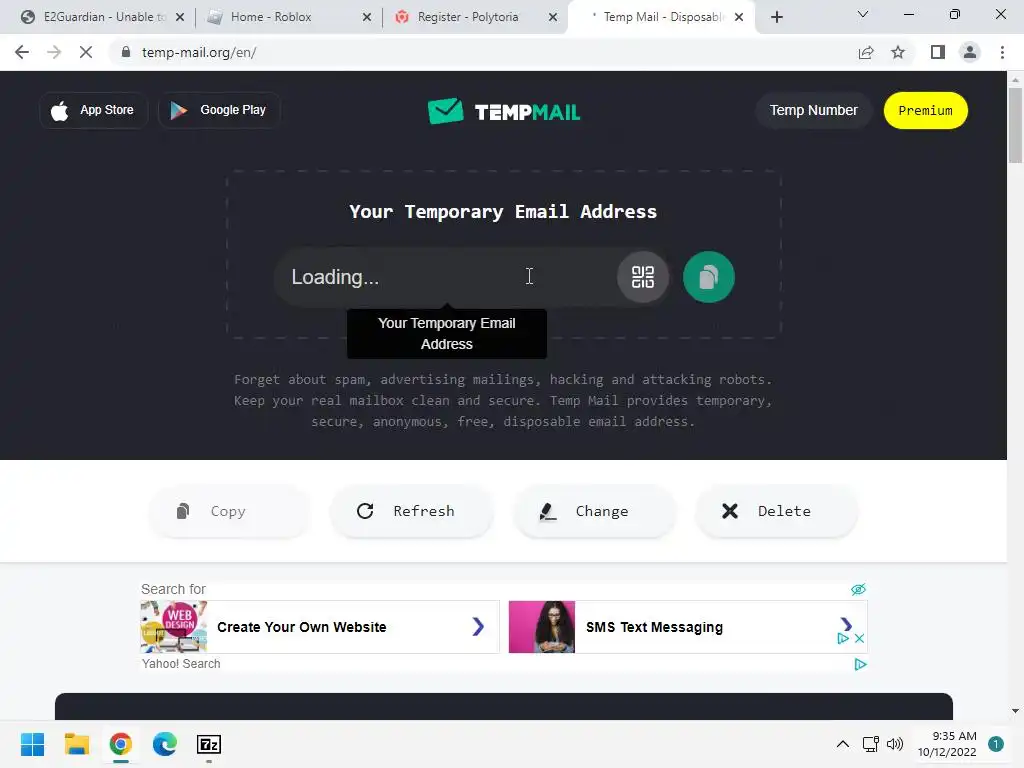Click the scrollbar down arrow

click(x=1015, y=711)
